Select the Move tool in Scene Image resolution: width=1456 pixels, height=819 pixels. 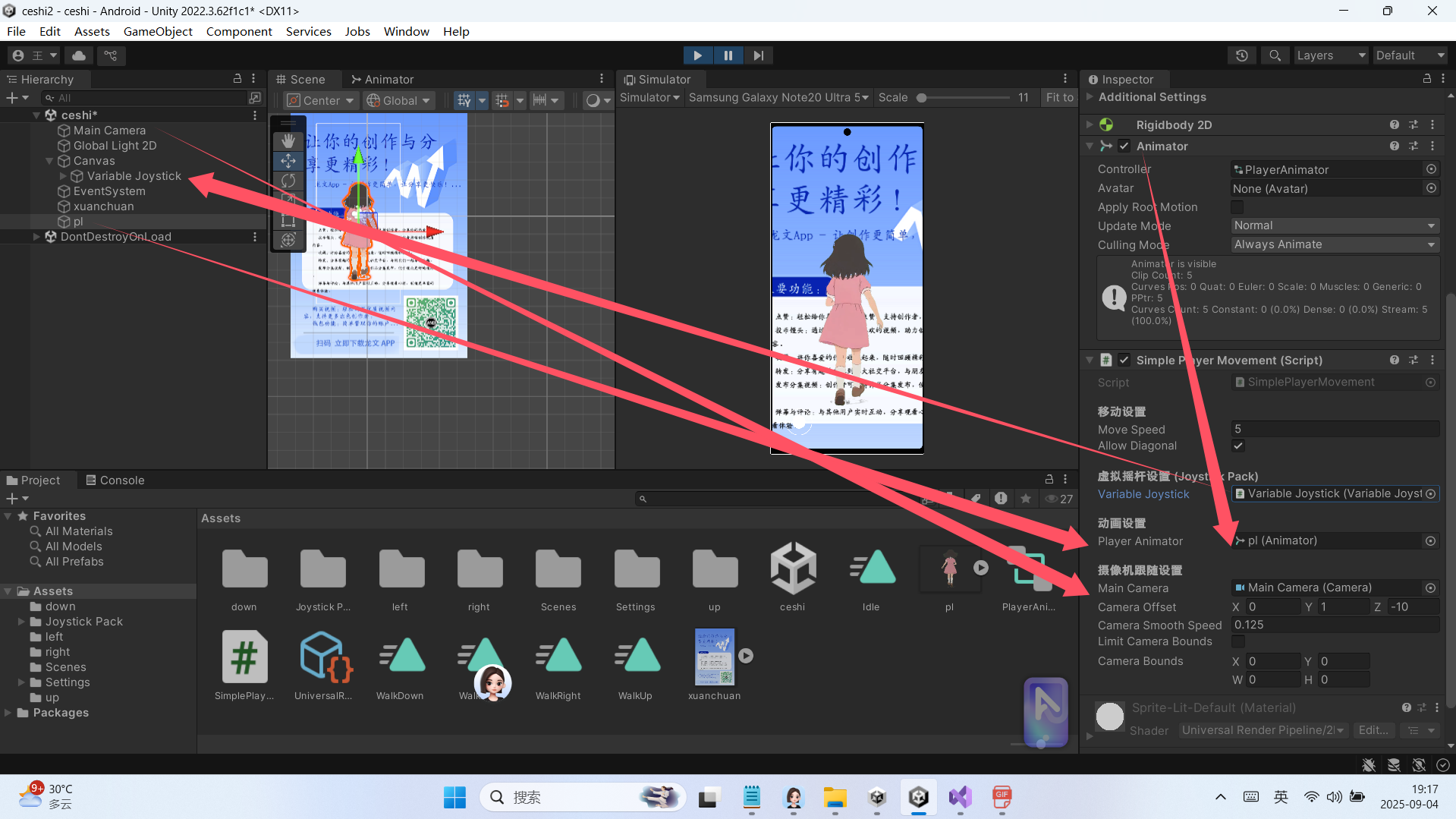288,161
